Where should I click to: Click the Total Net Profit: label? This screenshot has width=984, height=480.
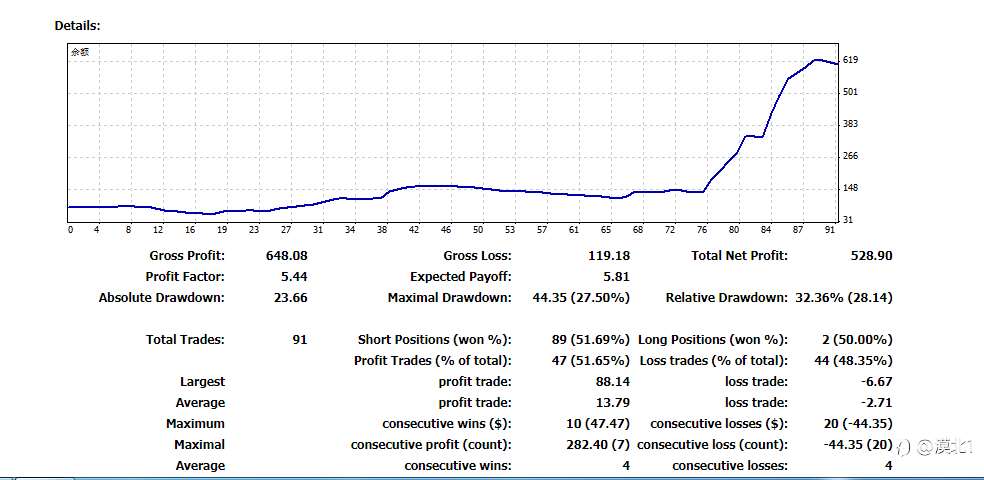coord(739,256)
